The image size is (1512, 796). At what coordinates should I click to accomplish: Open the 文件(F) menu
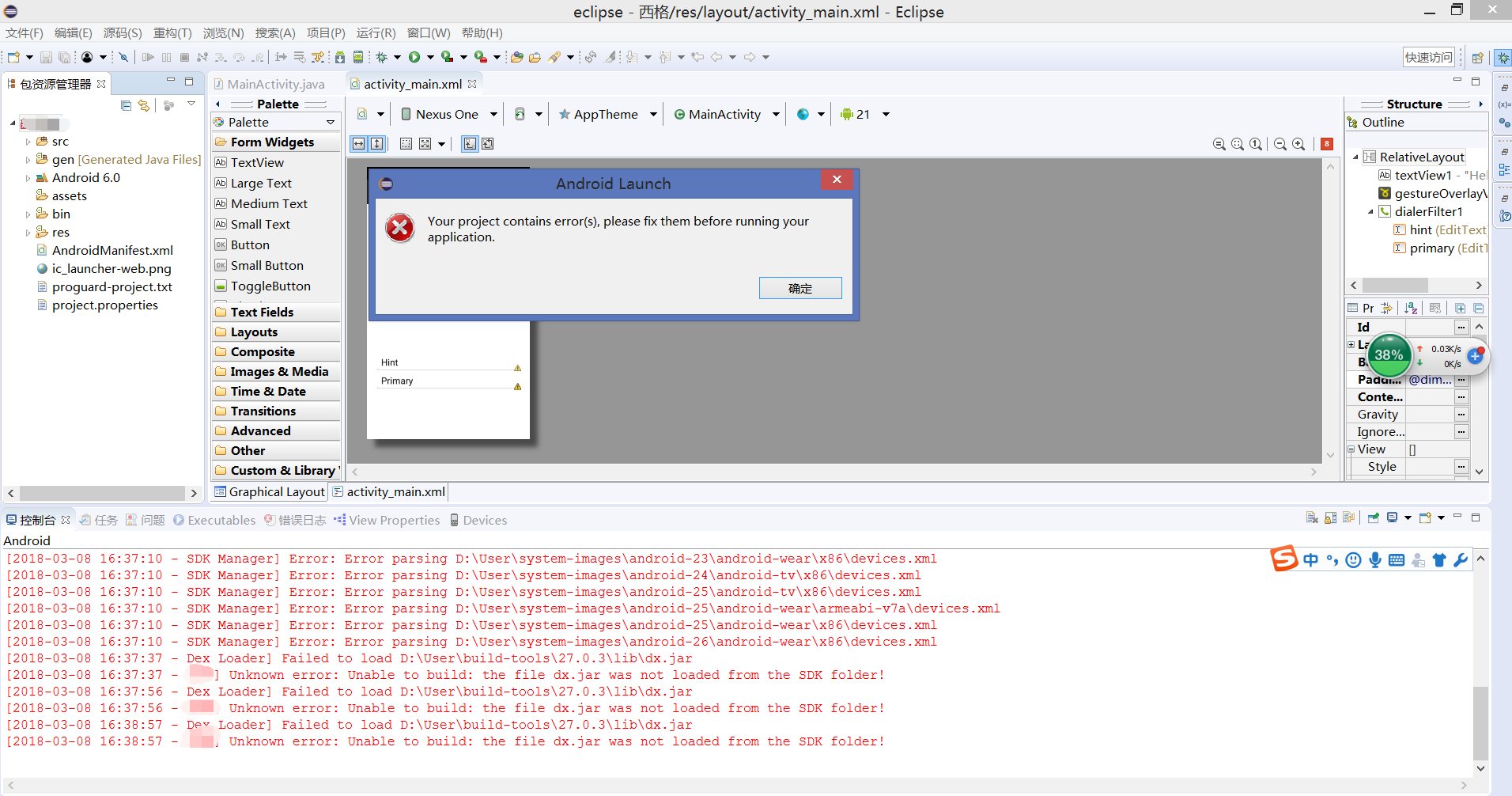pyautogui.click(x=25, y=33)
